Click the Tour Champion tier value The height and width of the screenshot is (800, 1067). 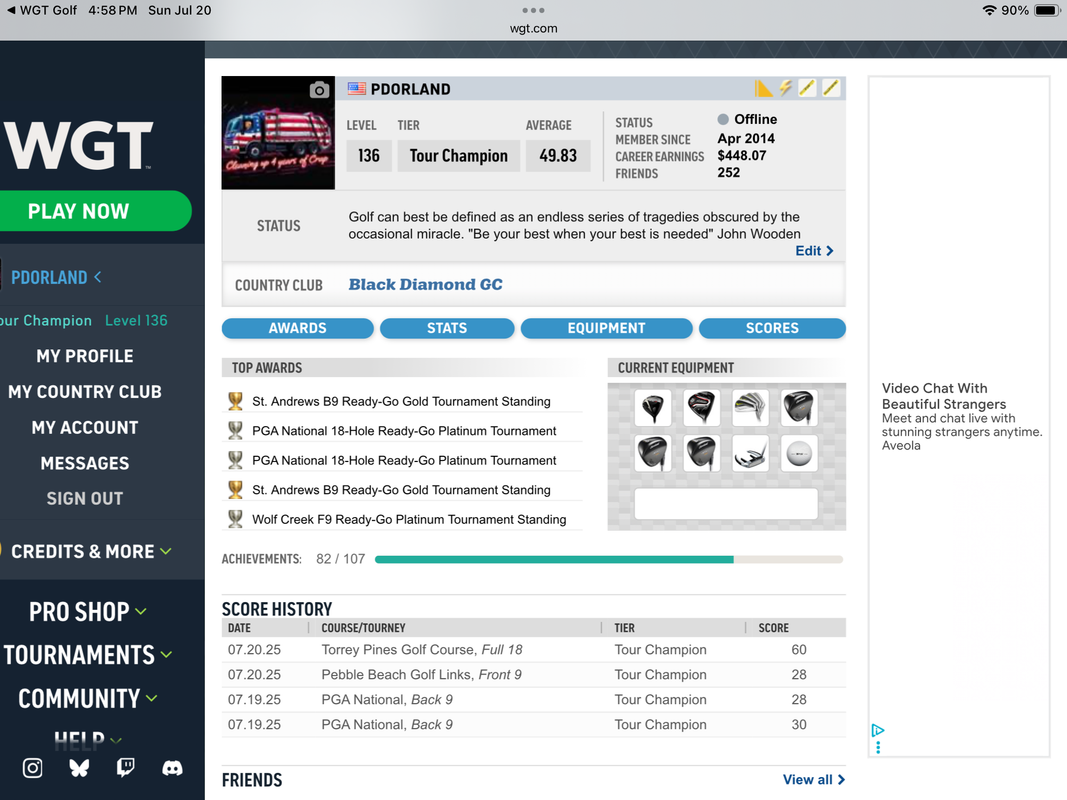point(459,156)
